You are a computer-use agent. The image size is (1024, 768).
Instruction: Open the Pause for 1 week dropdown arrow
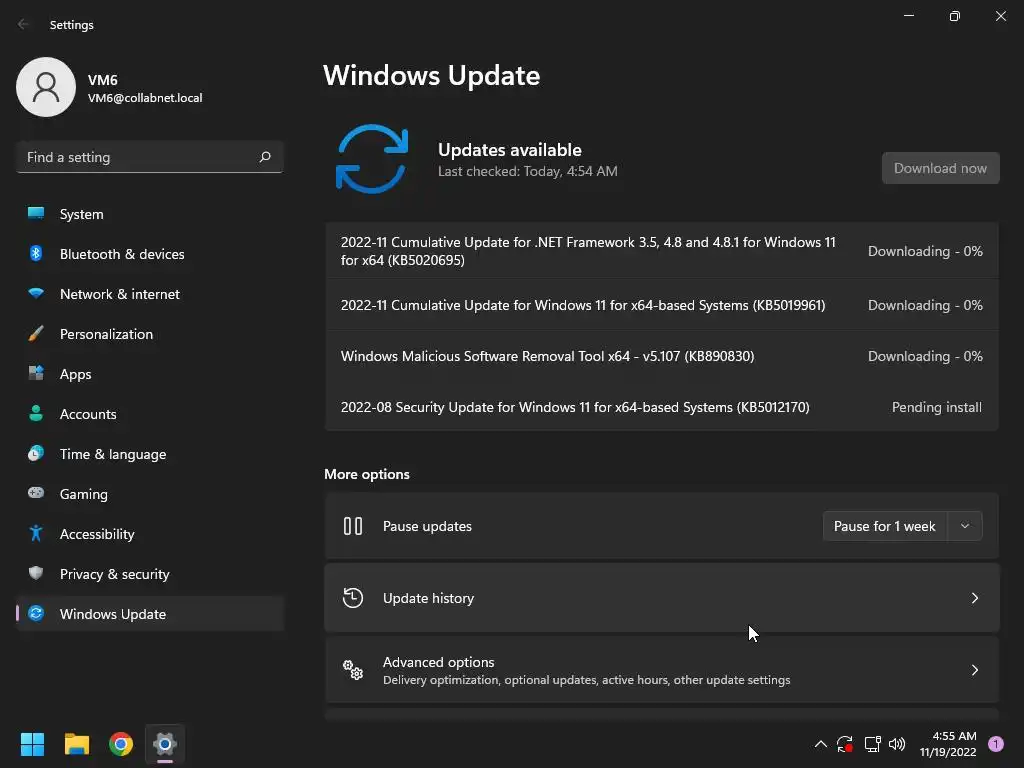(x=965, y=526)
